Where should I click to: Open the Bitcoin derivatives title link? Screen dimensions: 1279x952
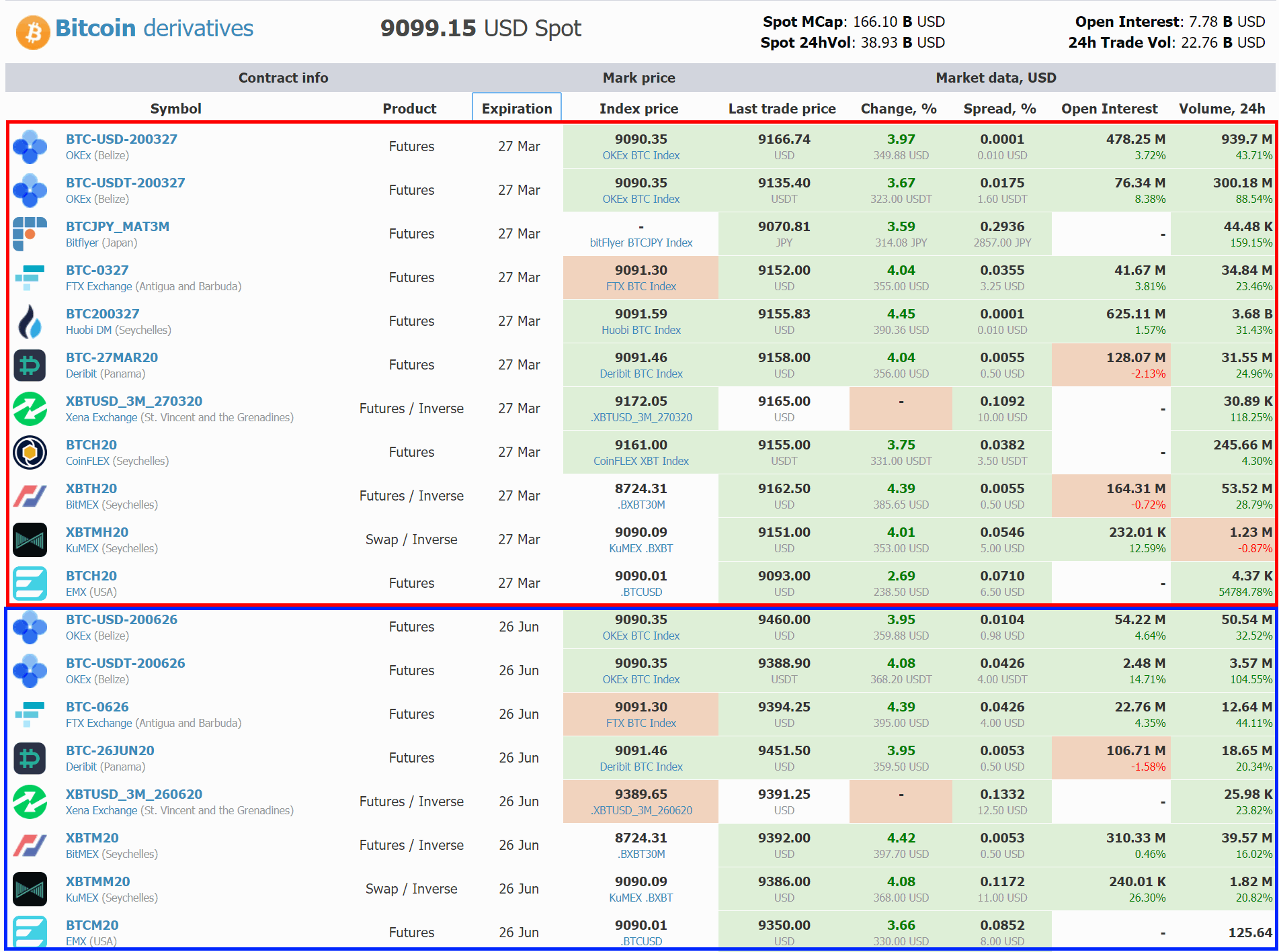point(154,28)
